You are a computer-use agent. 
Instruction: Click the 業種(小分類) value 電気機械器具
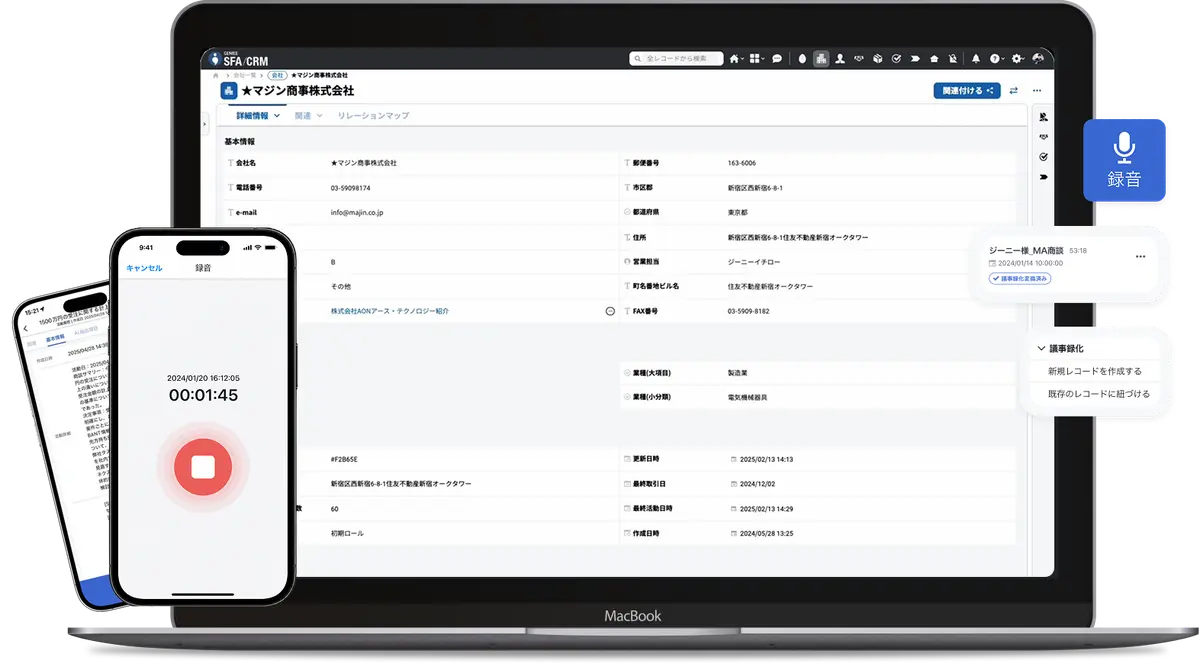748,397
